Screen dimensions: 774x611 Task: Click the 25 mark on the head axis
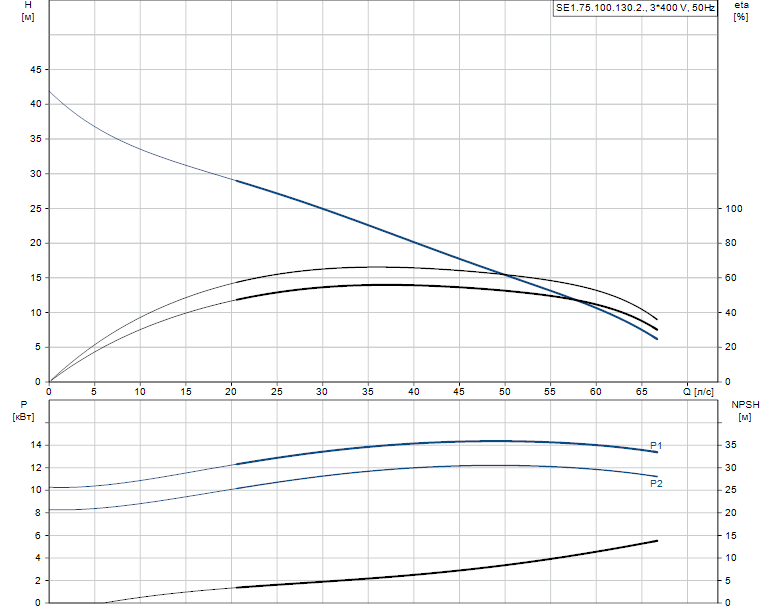pyautogui.click(x=36, y=209)
